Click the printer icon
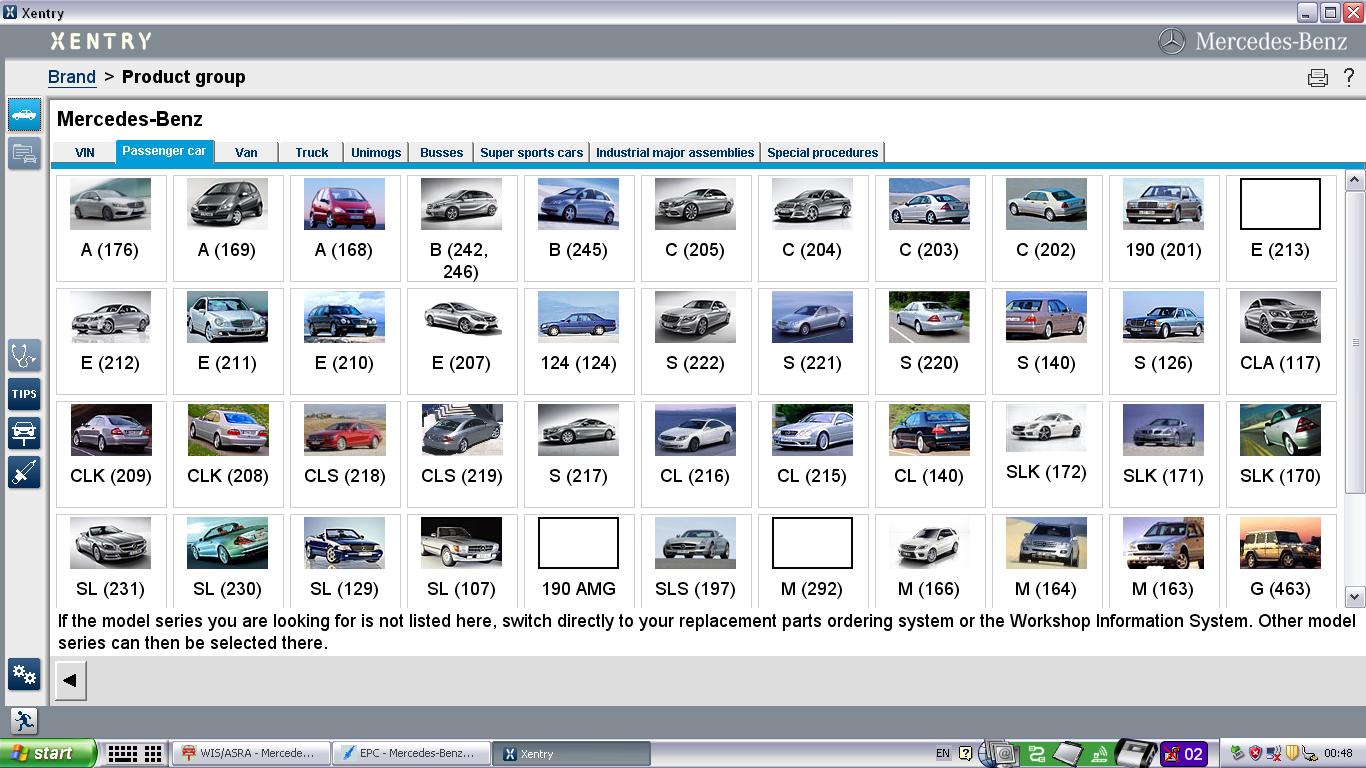 tap(1318, 78)
